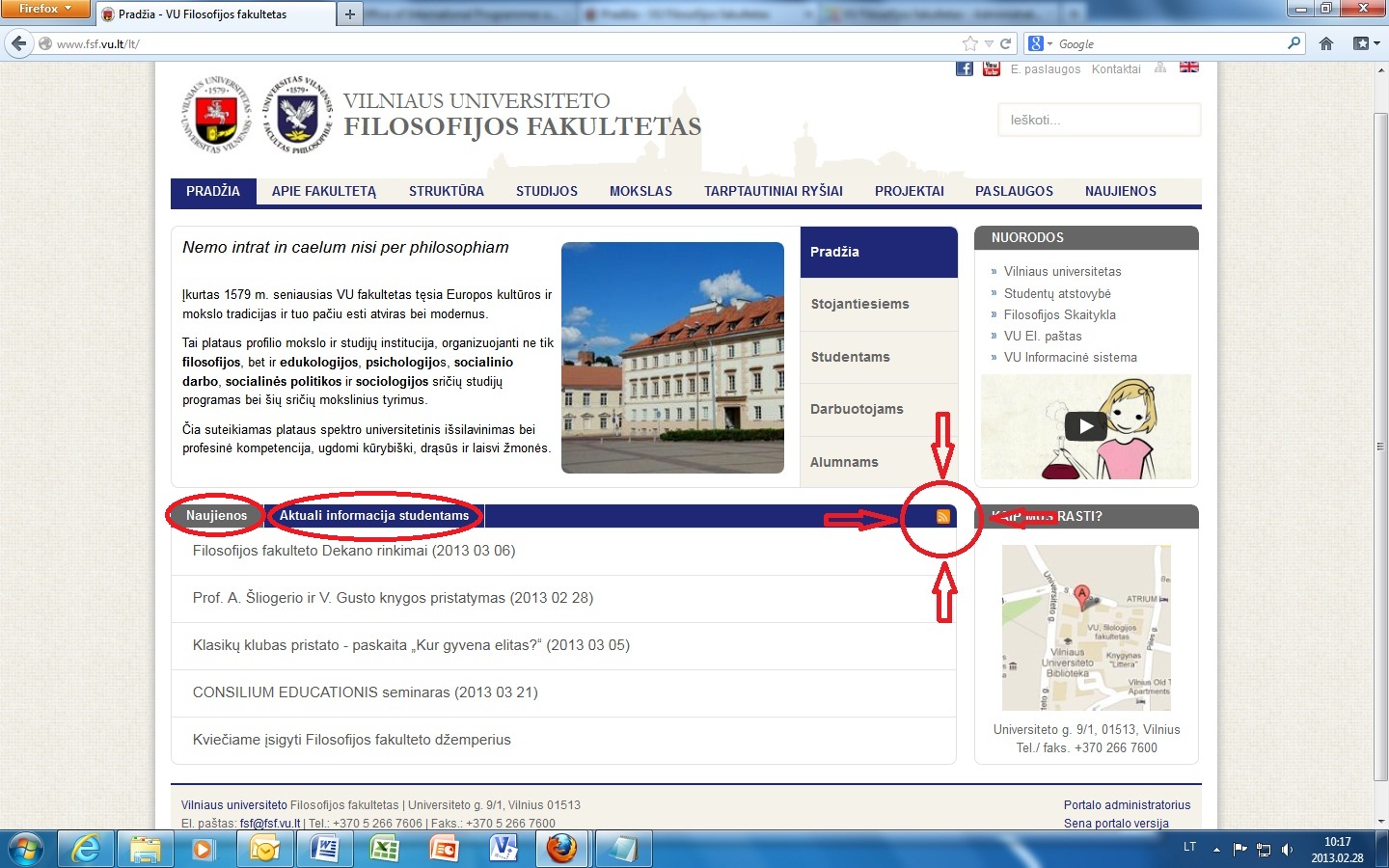
Task: Click the orange RSS feed icon
Action: 943,517
